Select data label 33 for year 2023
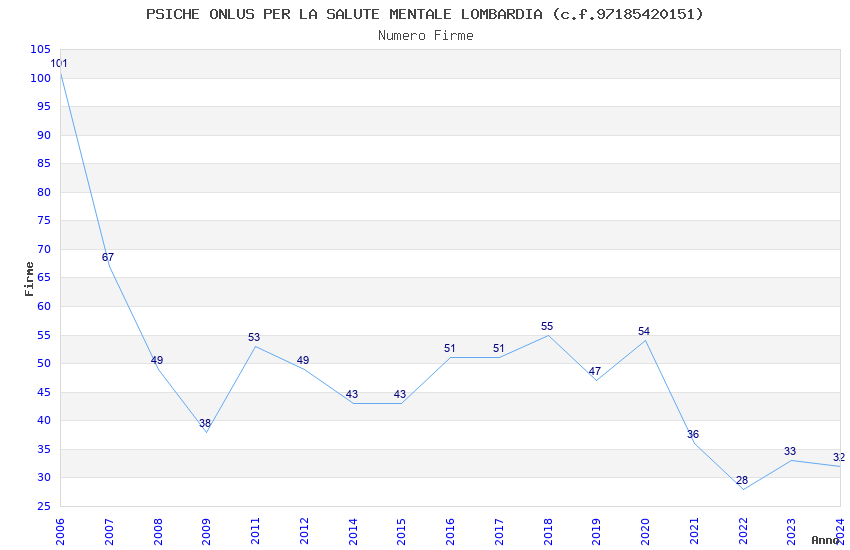Screen dimensions: 850x550 [790, 451]
